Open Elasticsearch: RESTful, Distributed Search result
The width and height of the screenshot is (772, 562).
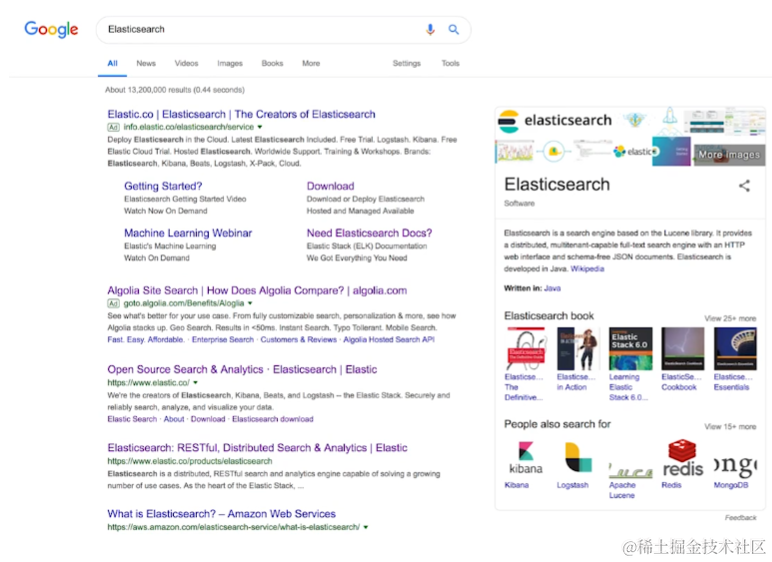(x=257, y=448)
